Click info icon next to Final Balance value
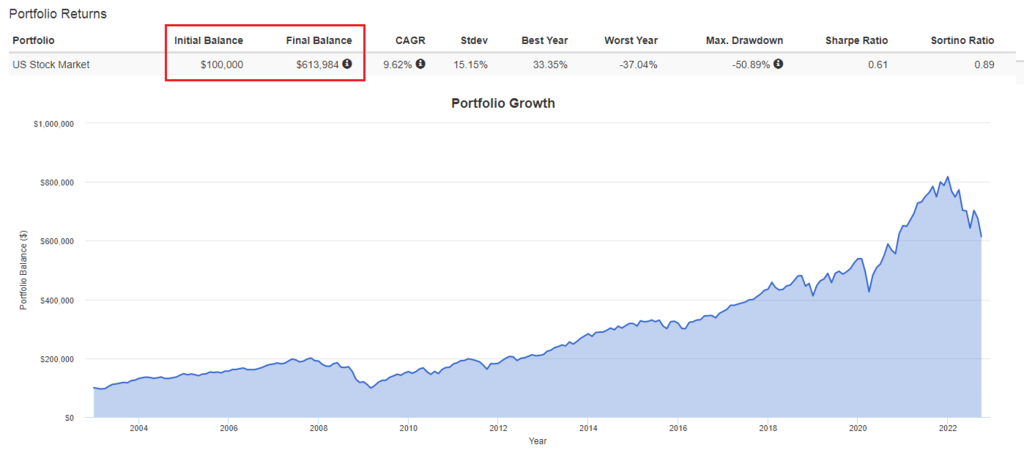This screenshot has width=1024, height=464. 347,63
